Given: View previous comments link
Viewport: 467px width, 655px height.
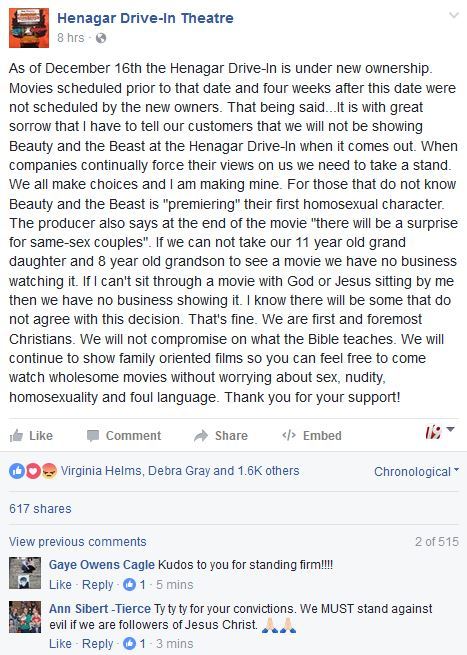Looking at the screenshot, I should pyautogui.click(x=78, y=542).
